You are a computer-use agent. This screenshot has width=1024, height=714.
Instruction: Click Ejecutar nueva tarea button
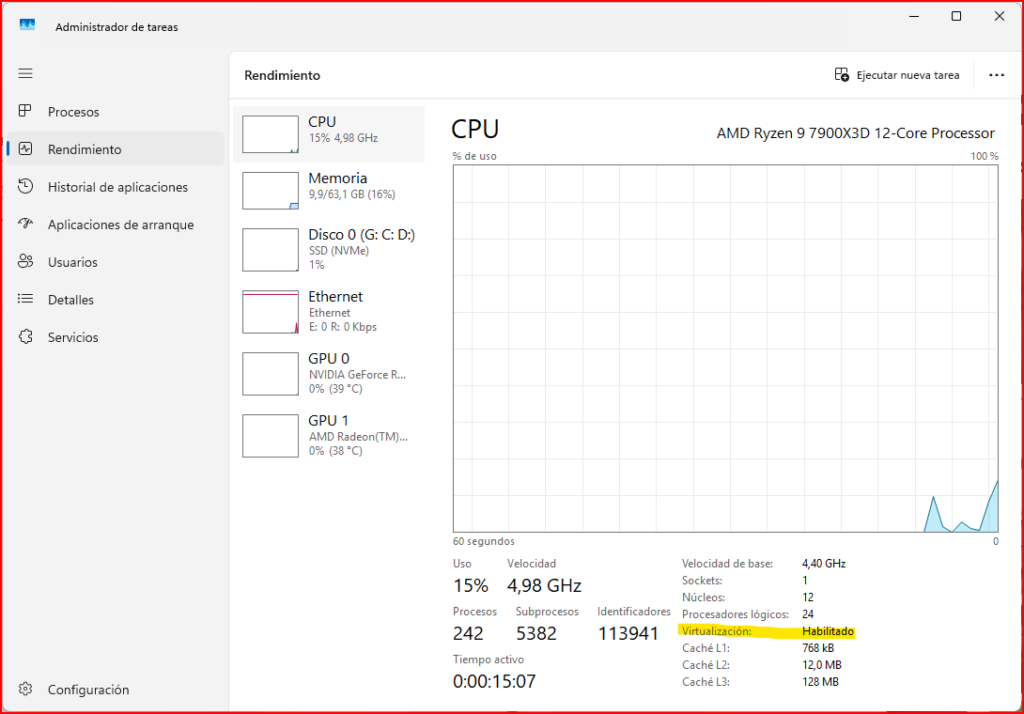pos(897,75)
